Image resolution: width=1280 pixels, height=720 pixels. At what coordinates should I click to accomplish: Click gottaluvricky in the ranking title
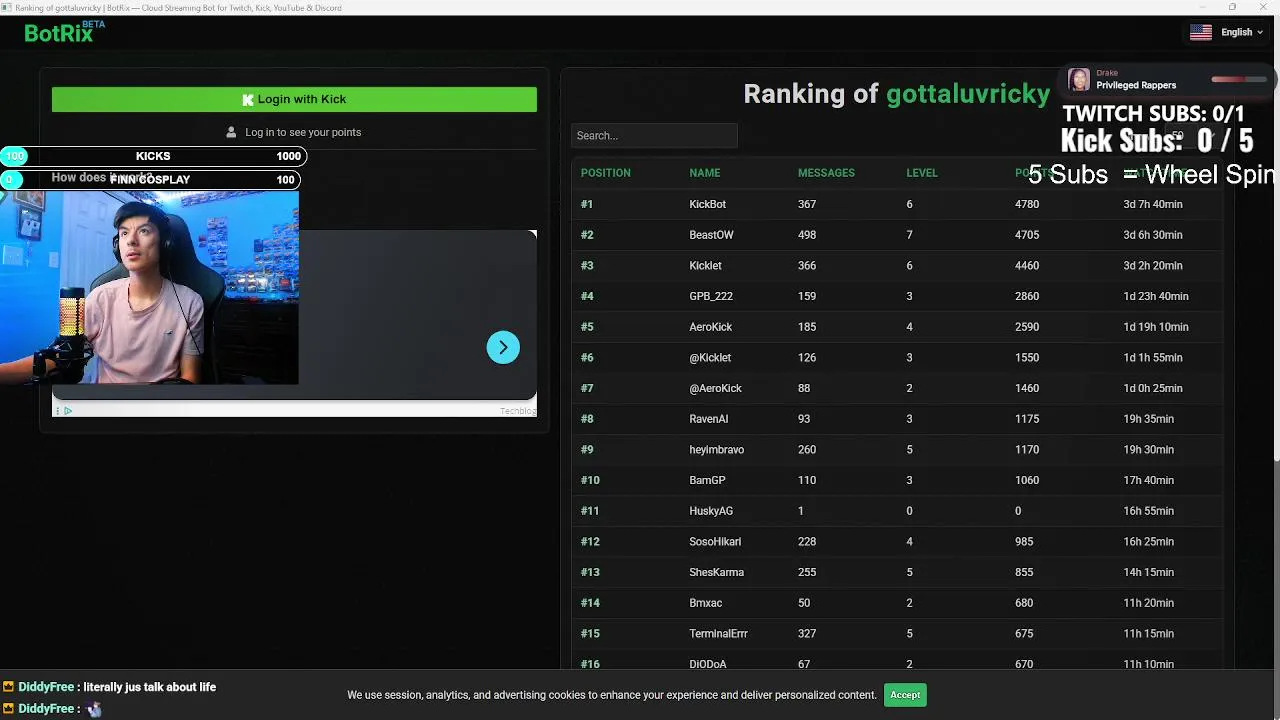pos(968,94)
